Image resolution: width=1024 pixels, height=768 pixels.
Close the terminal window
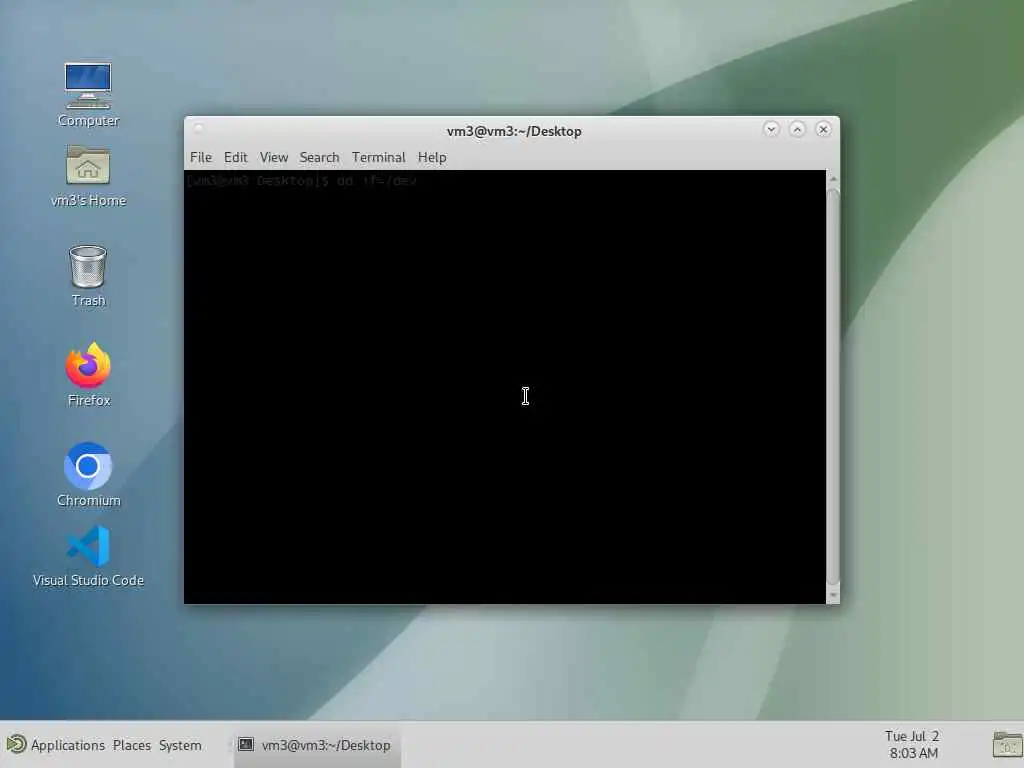(824, 129)
